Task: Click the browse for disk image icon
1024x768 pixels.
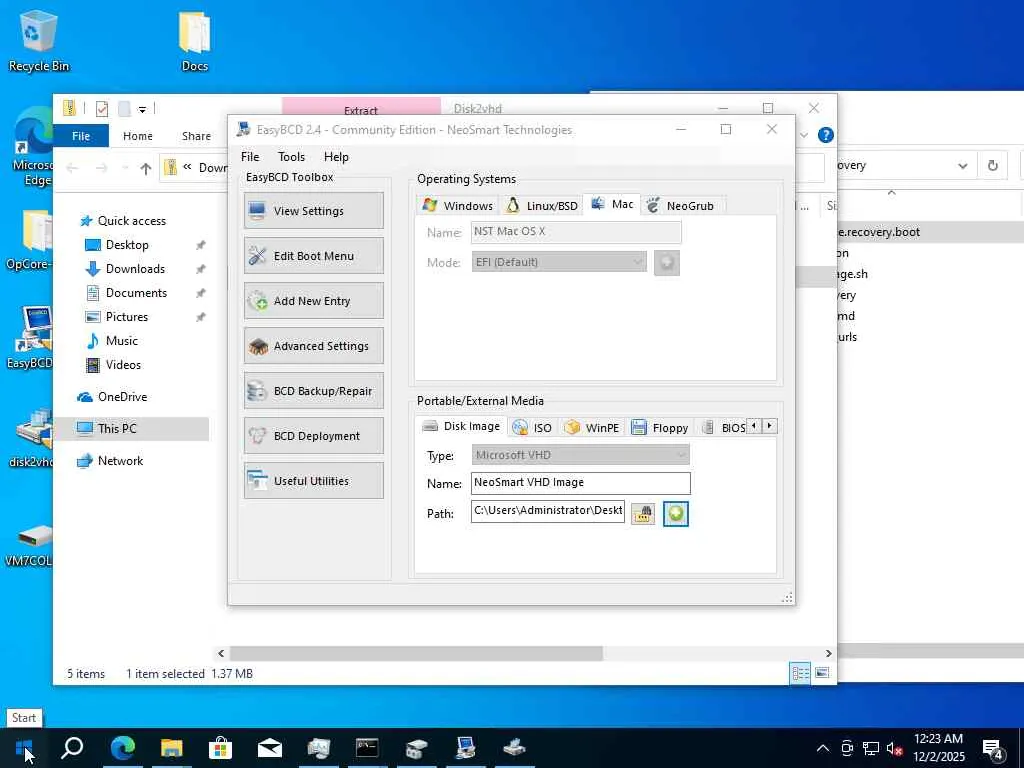Action: (x=643, y=513)
